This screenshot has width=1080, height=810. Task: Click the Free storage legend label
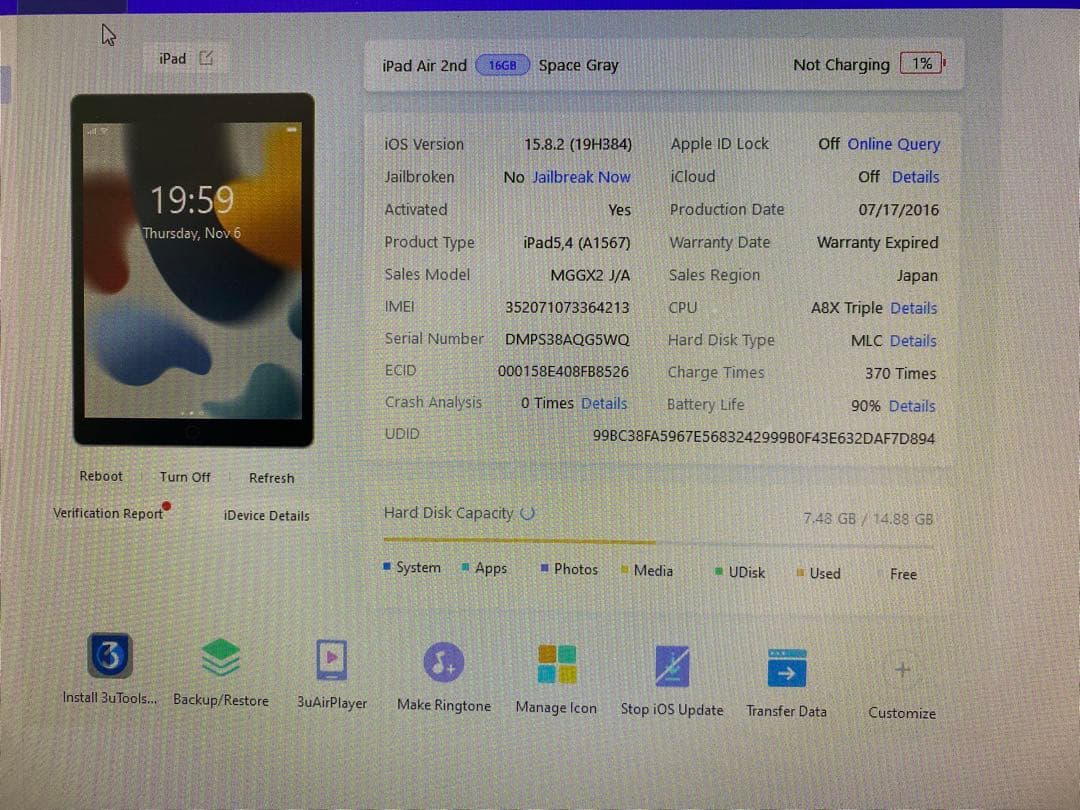pos(903,574)
